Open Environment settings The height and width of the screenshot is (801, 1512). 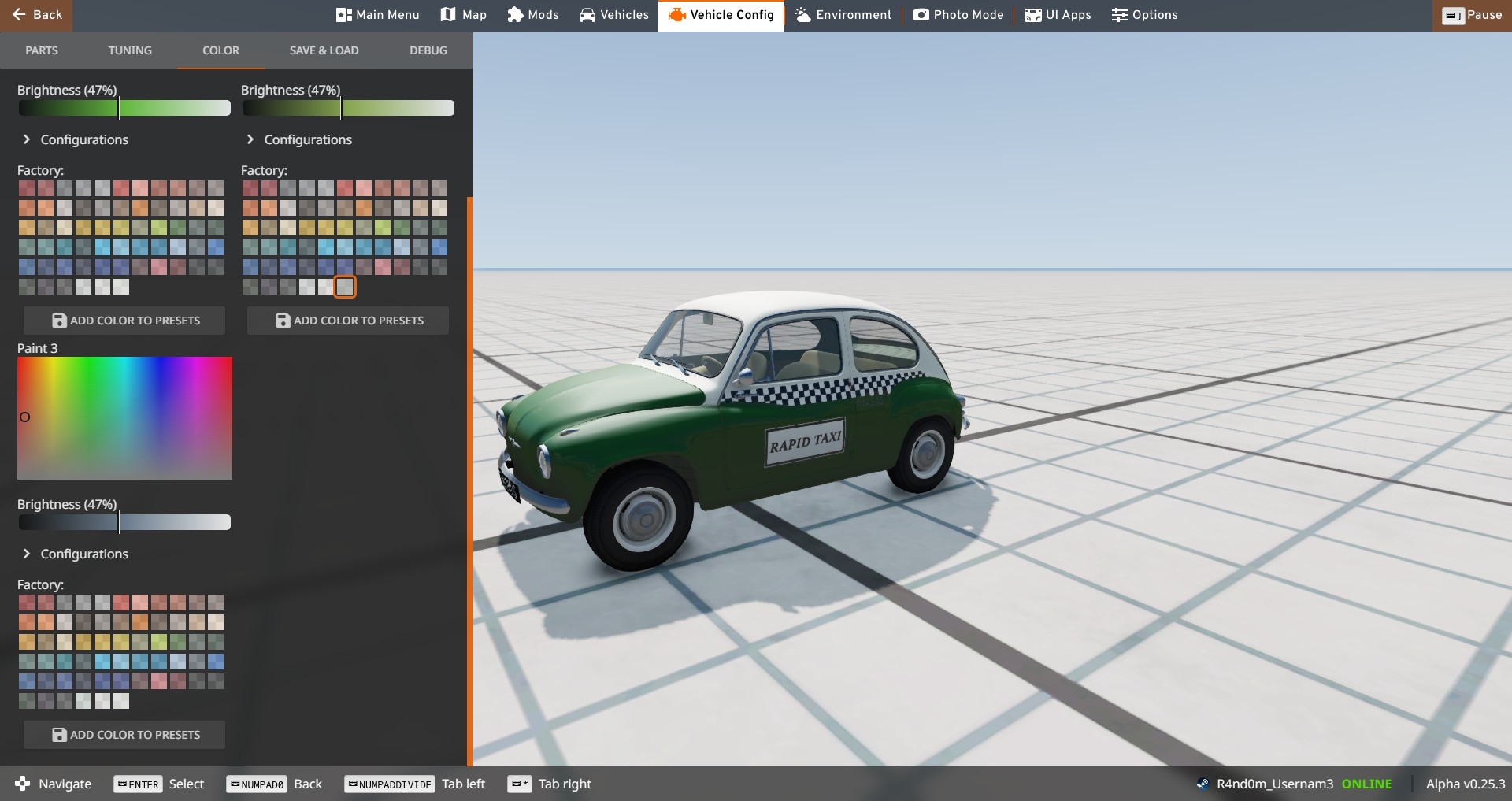pos(843,15)
